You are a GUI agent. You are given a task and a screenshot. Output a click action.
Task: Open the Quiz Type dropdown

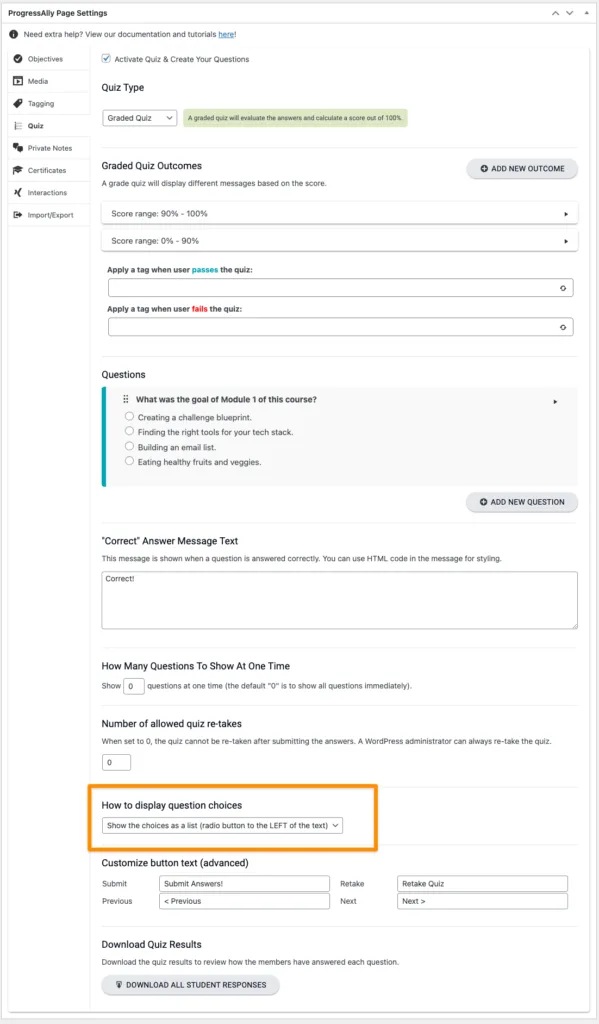pyautogui.click(x=138, y=117)
